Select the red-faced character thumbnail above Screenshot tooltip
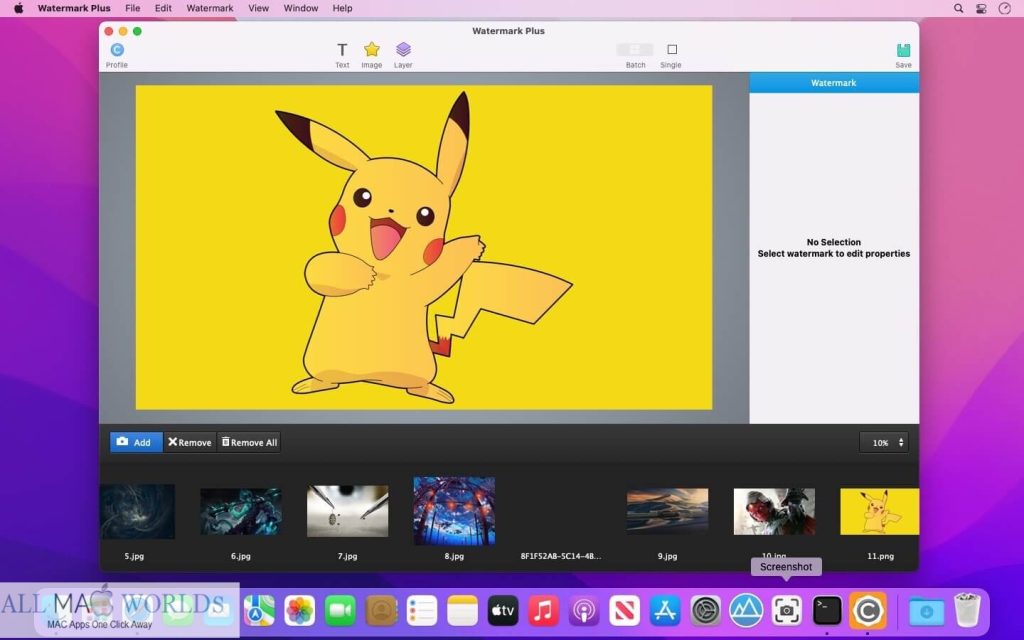Image resolution: width=1024 pixels, height=640 pixels. [x=774, y=511]
